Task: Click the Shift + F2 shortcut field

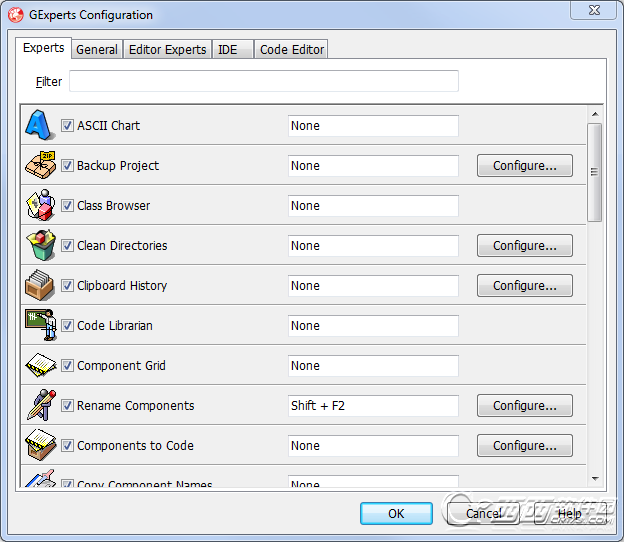Action: click(x=373, y=406)
